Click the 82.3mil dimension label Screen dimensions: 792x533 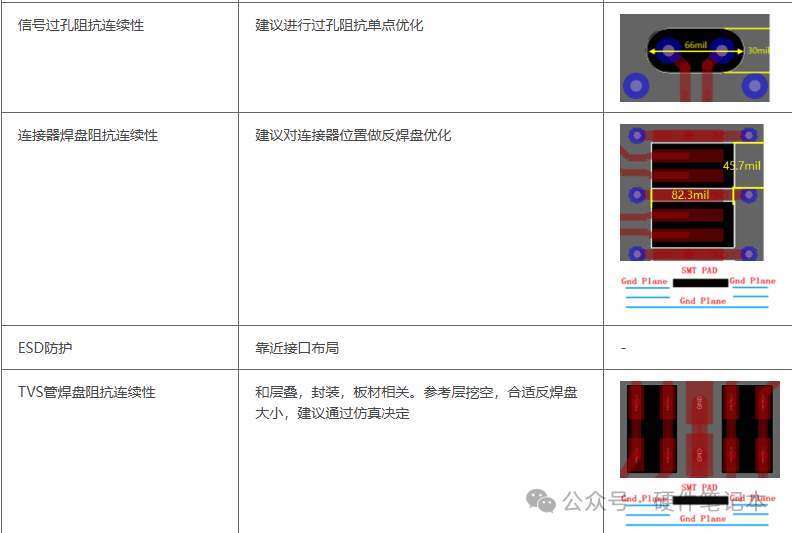click(690, 195)
